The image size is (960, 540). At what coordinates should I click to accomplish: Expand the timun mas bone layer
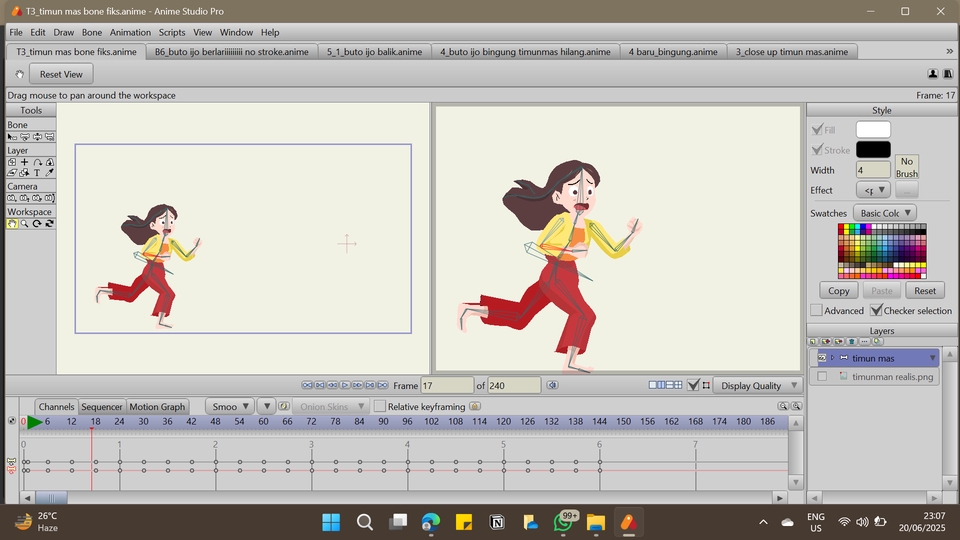(x=832, y=358)
